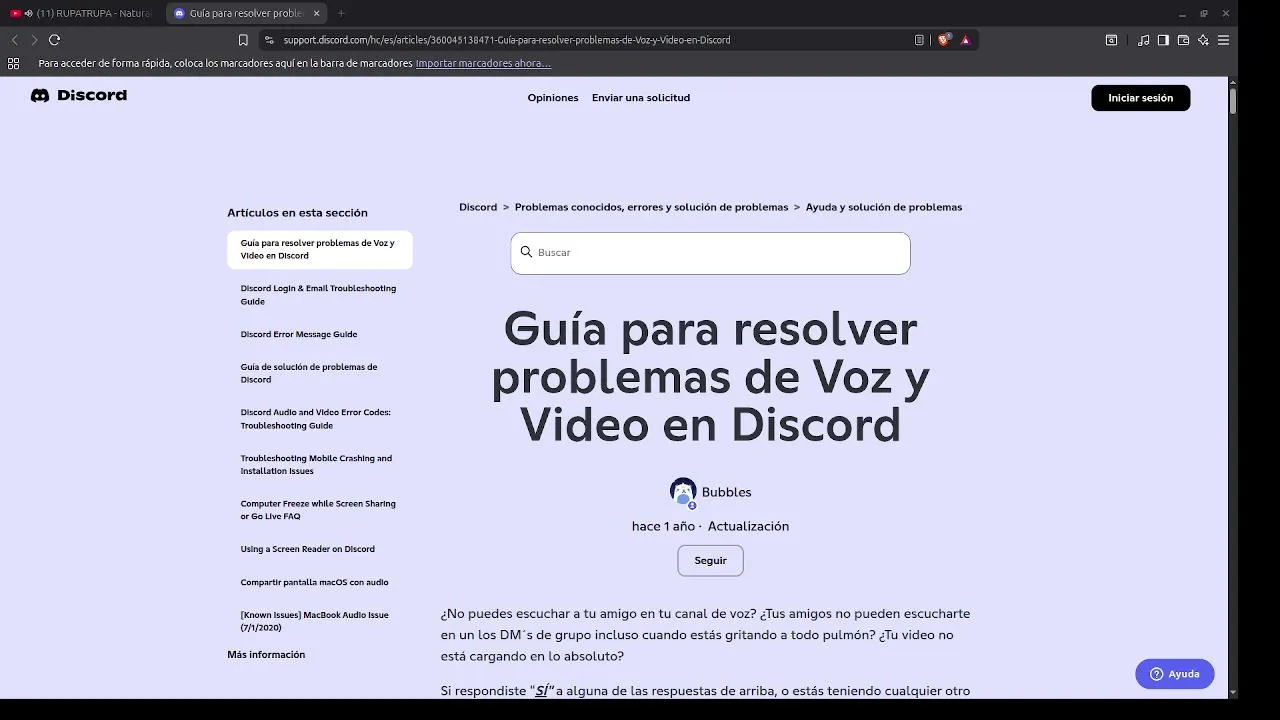Click the 'Artículos en esta sección' heading

[x=297, y=213]
